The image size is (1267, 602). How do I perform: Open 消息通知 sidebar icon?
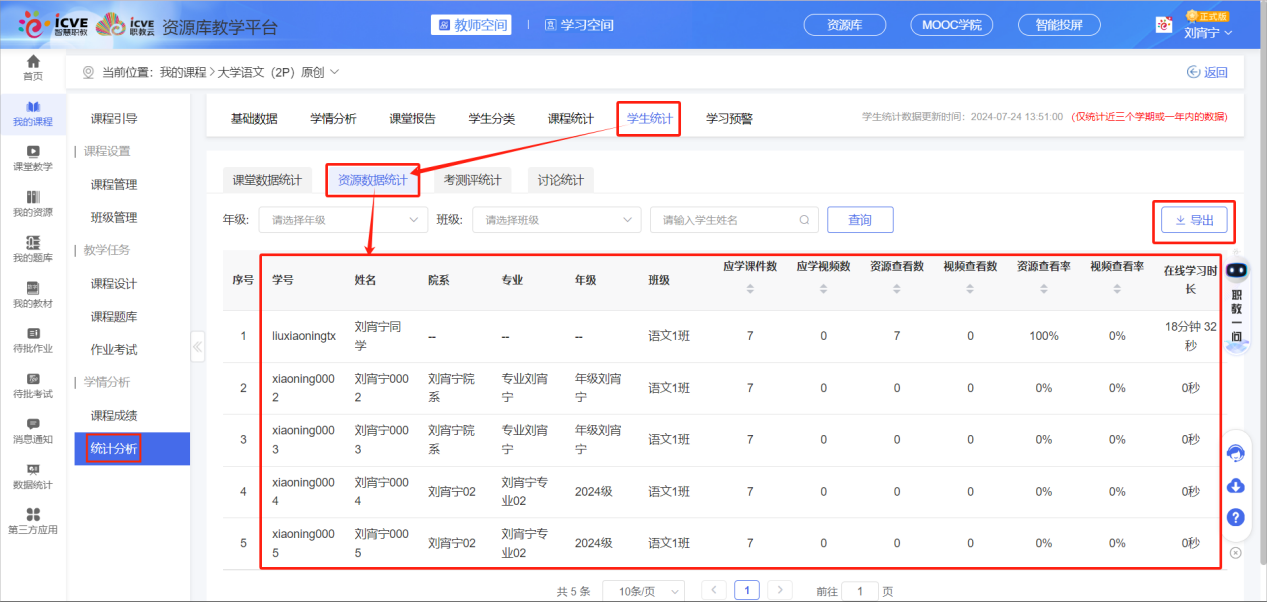coord(33,430)
